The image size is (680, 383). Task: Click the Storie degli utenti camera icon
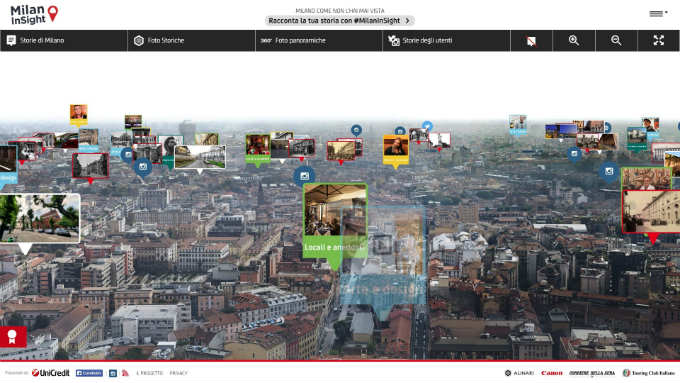pyautogui.click(x=394, y=40)
